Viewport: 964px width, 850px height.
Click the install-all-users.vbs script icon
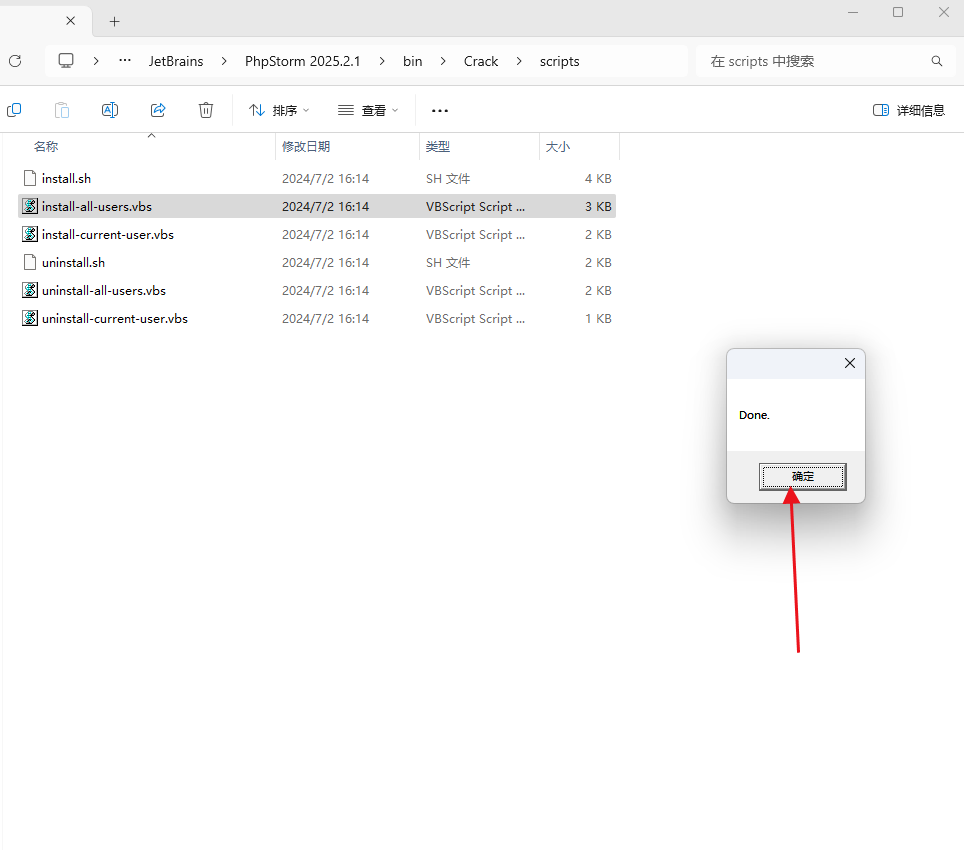30,206
